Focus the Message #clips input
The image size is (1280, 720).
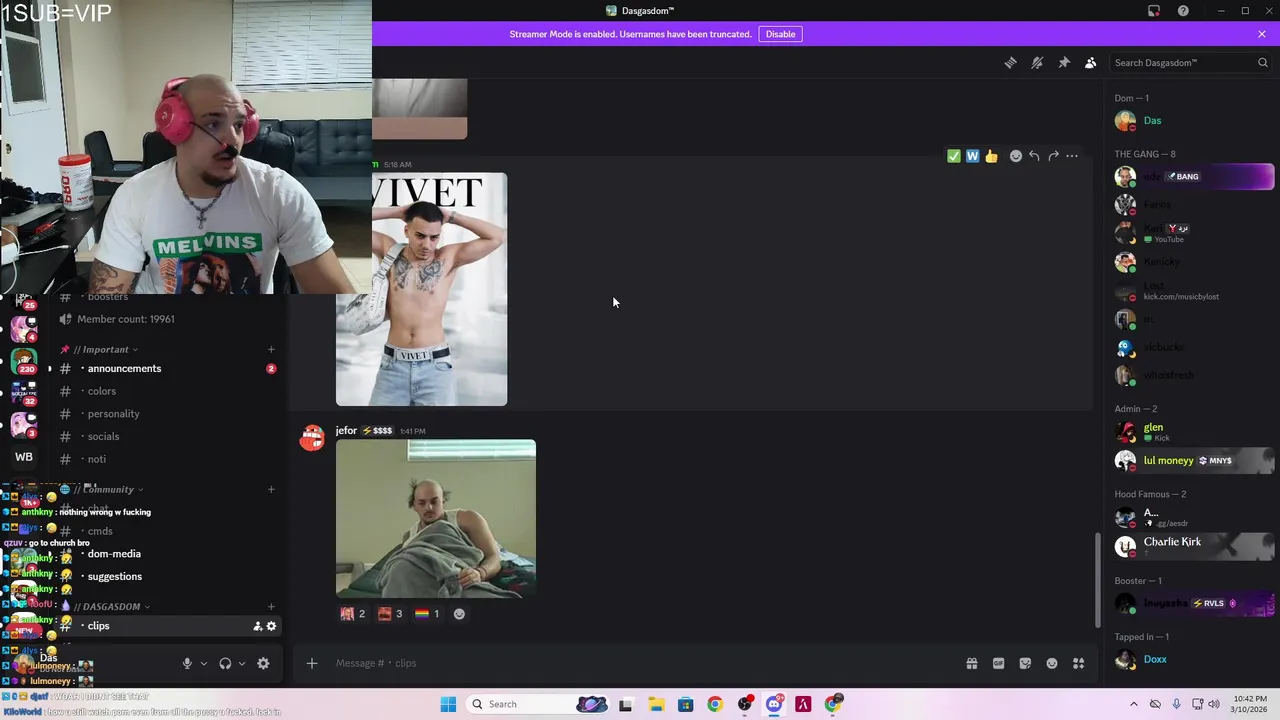(x=640, y=663)
